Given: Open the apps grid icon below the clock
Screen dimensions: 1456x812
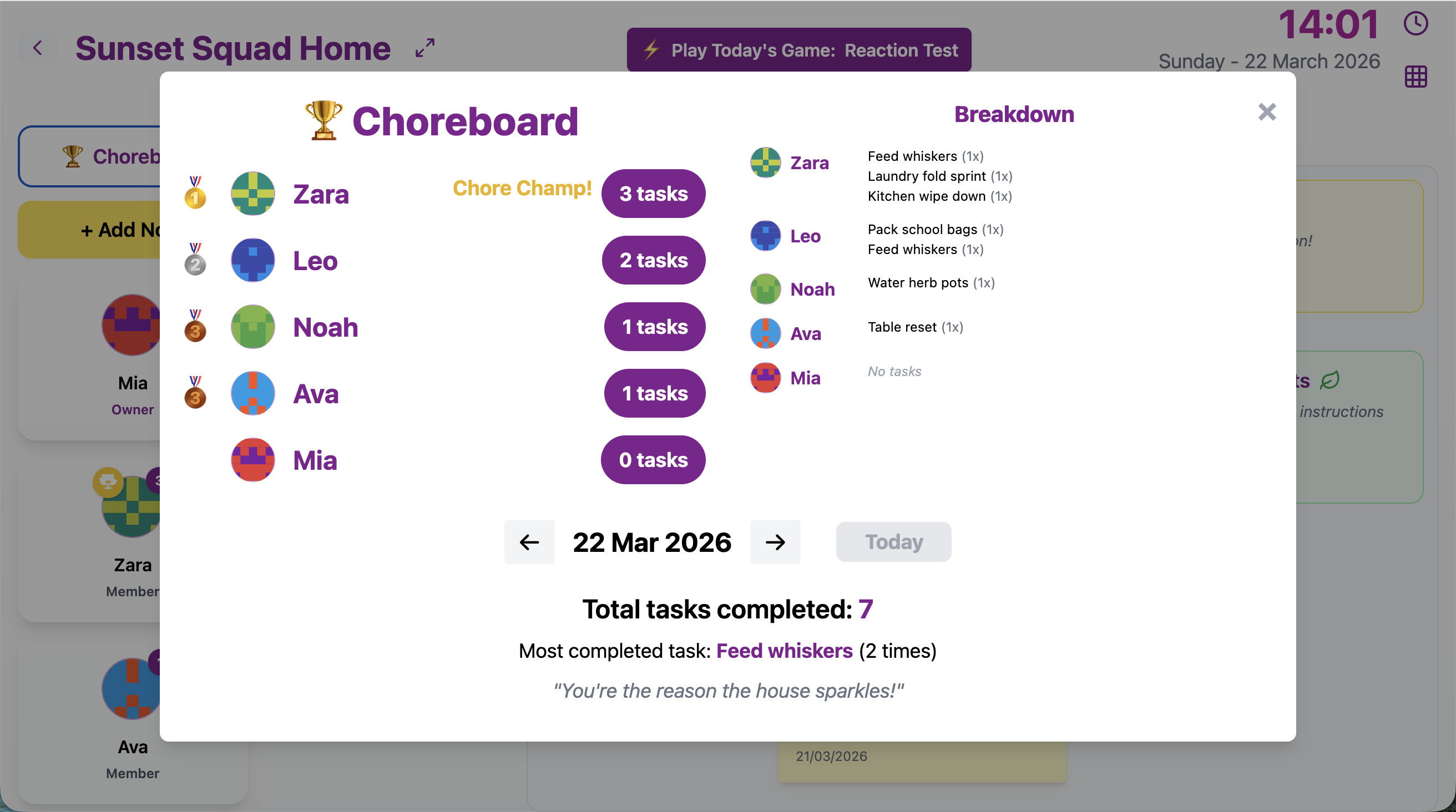Looking at the screenshot, I should (x=1415, y=77).
